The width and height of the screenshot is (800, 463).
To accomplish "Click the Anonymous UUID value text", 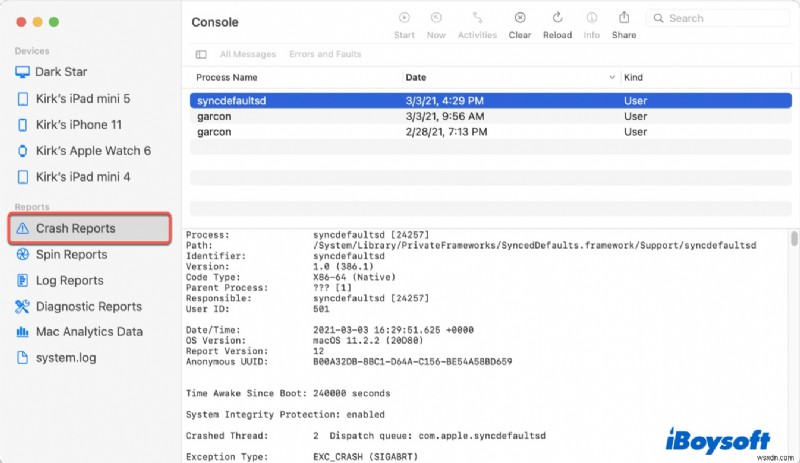I will (412, 362).
